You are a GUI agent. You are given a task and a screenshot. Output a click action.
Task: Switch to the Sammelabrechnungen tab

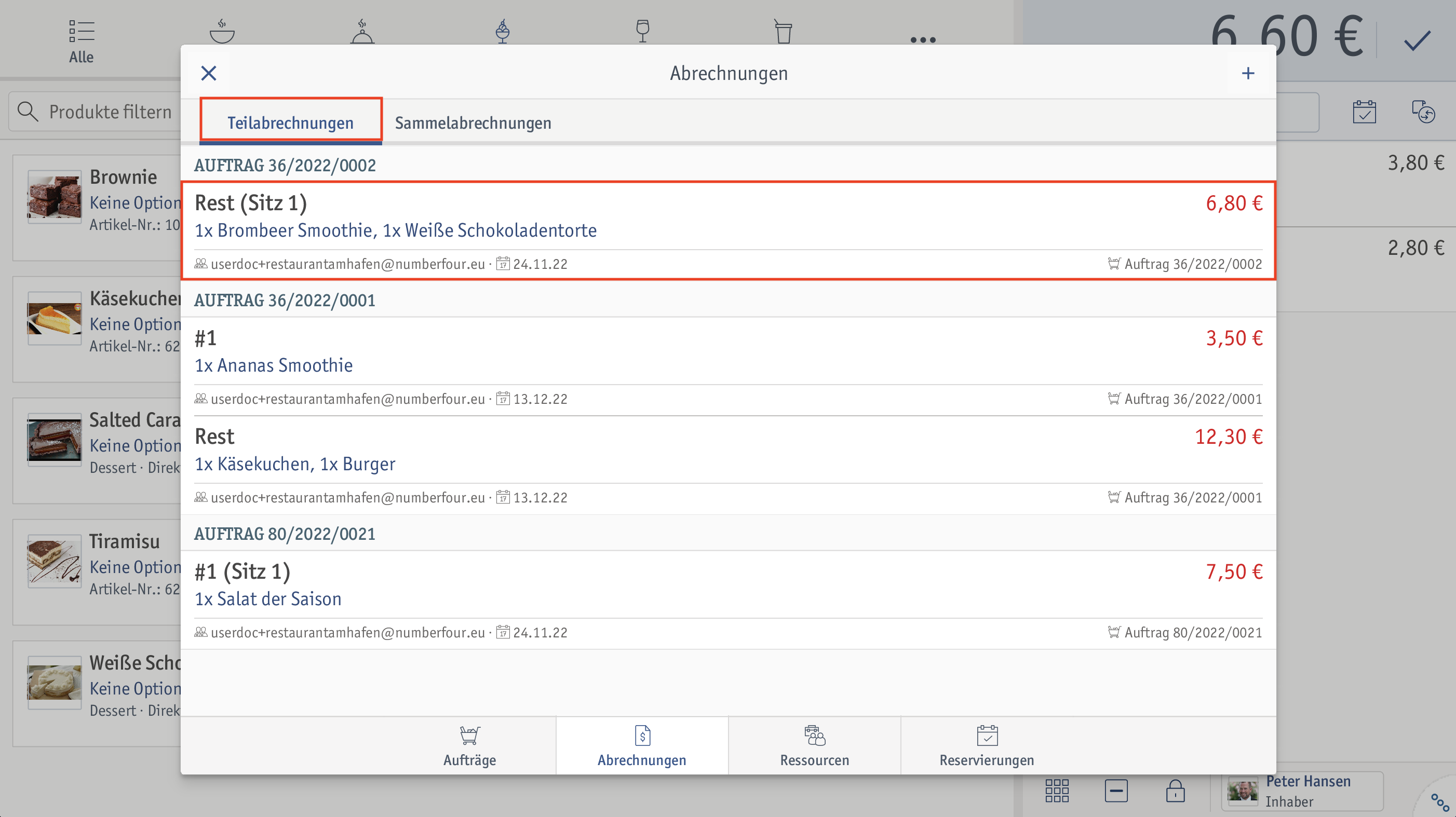coord(473,122)
